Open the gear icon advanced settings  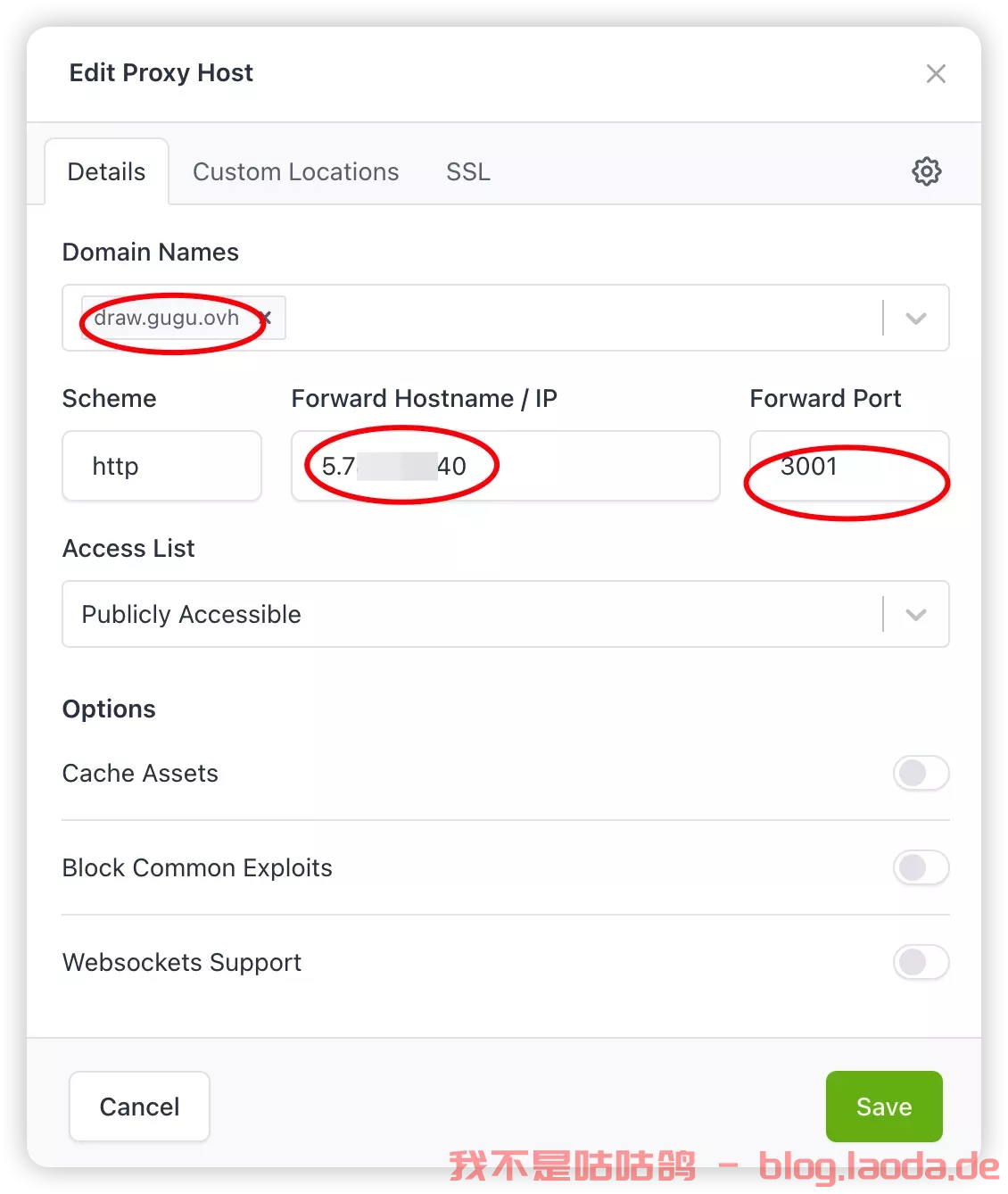tap(926, 171)
